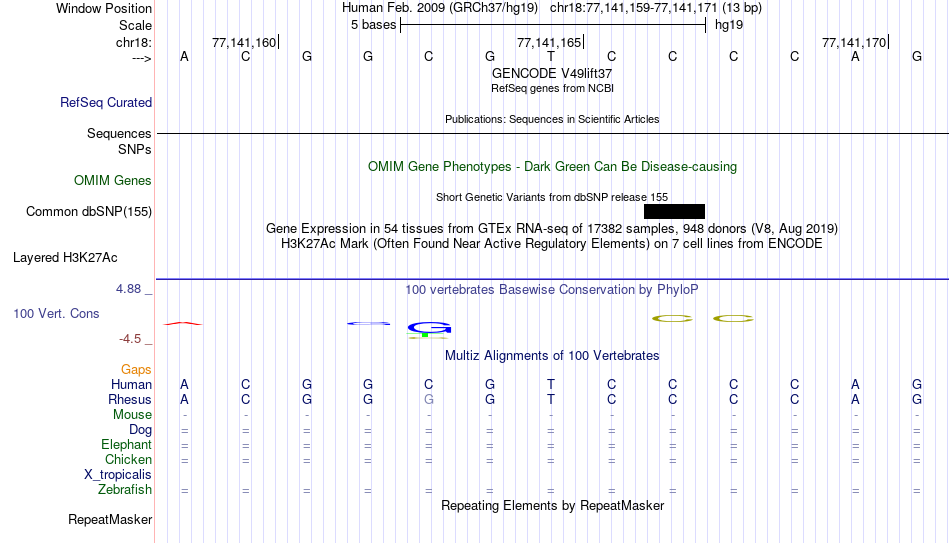Click the chr18: base position label
Screen dimensions: 950x543
pyautogui.click(x=134, y=42)
